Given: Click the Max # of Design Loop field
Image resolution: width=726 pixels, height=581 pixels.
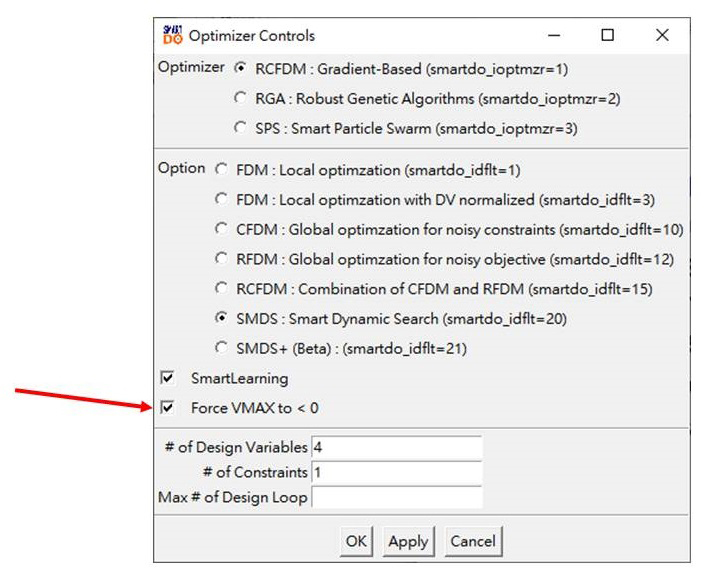Looking at the screenshot, I should pyautogui.click(x=396, y=497).
